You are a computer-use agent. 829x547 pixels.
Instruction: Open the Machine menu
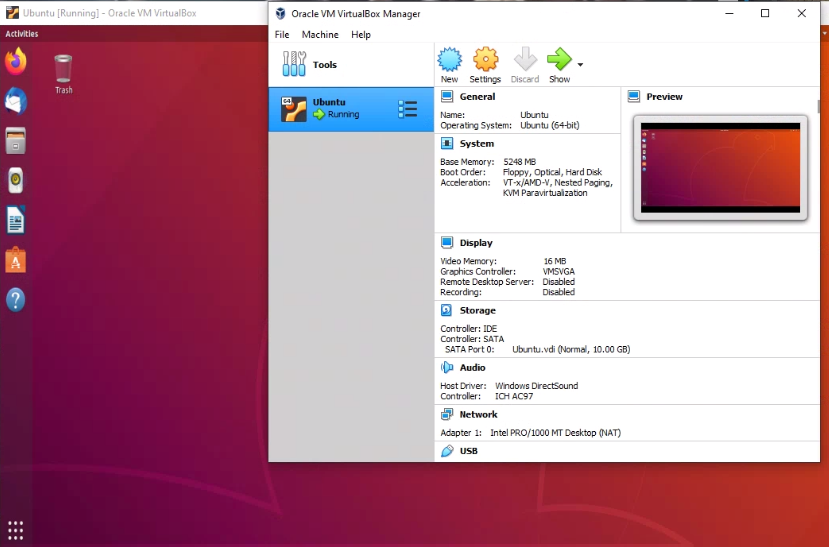click(x=320, y=34)
